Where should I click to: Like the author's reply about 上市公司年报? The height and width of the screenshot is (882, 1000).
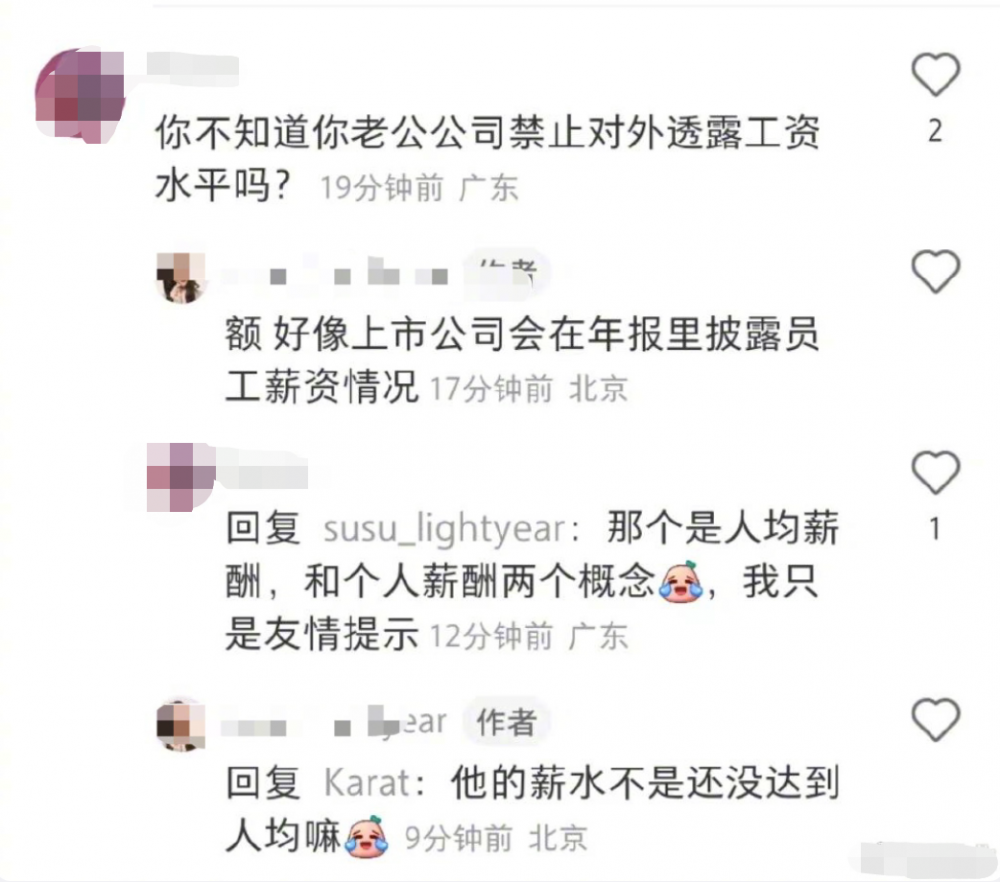click(x=936, y=272)
